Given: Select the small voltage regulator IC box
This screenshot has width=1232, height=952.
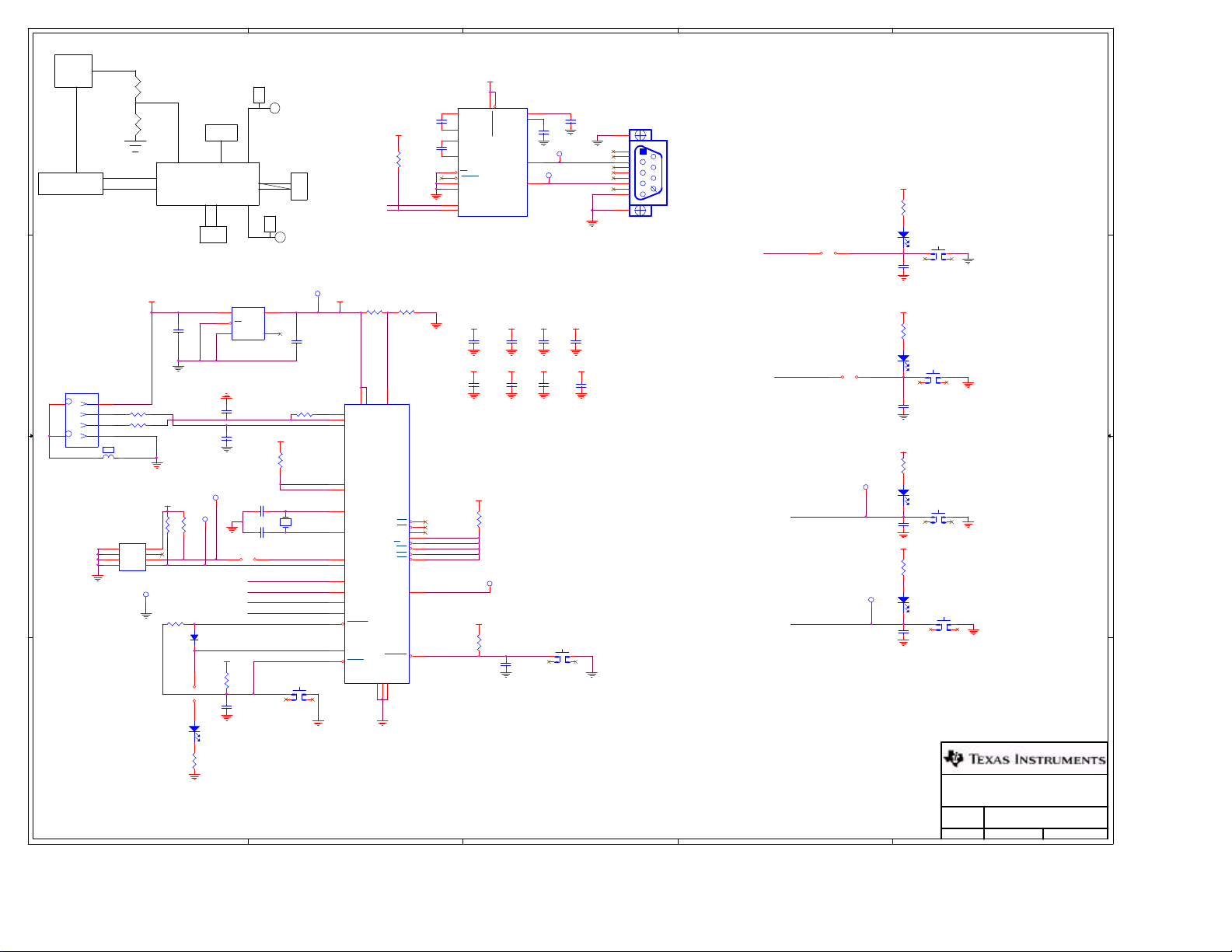Looking at the screenshot, I should pyautogui.click(x=248, y=323).
